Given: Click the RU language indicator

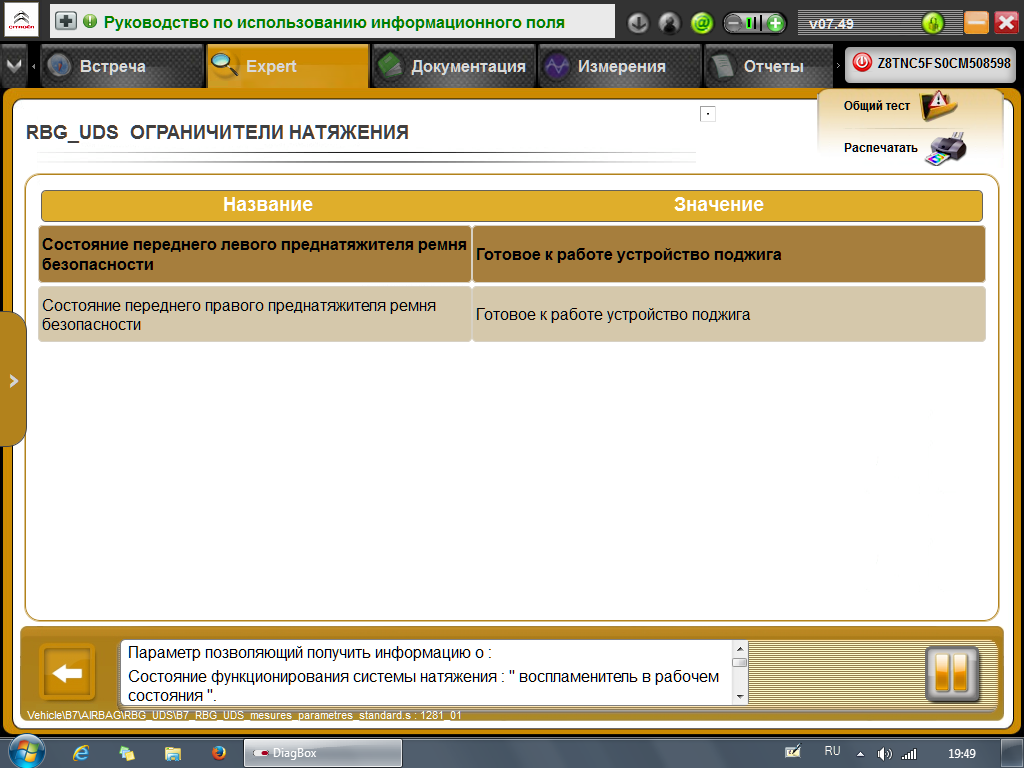Looking at the screenshot, I should pos(832,751).
